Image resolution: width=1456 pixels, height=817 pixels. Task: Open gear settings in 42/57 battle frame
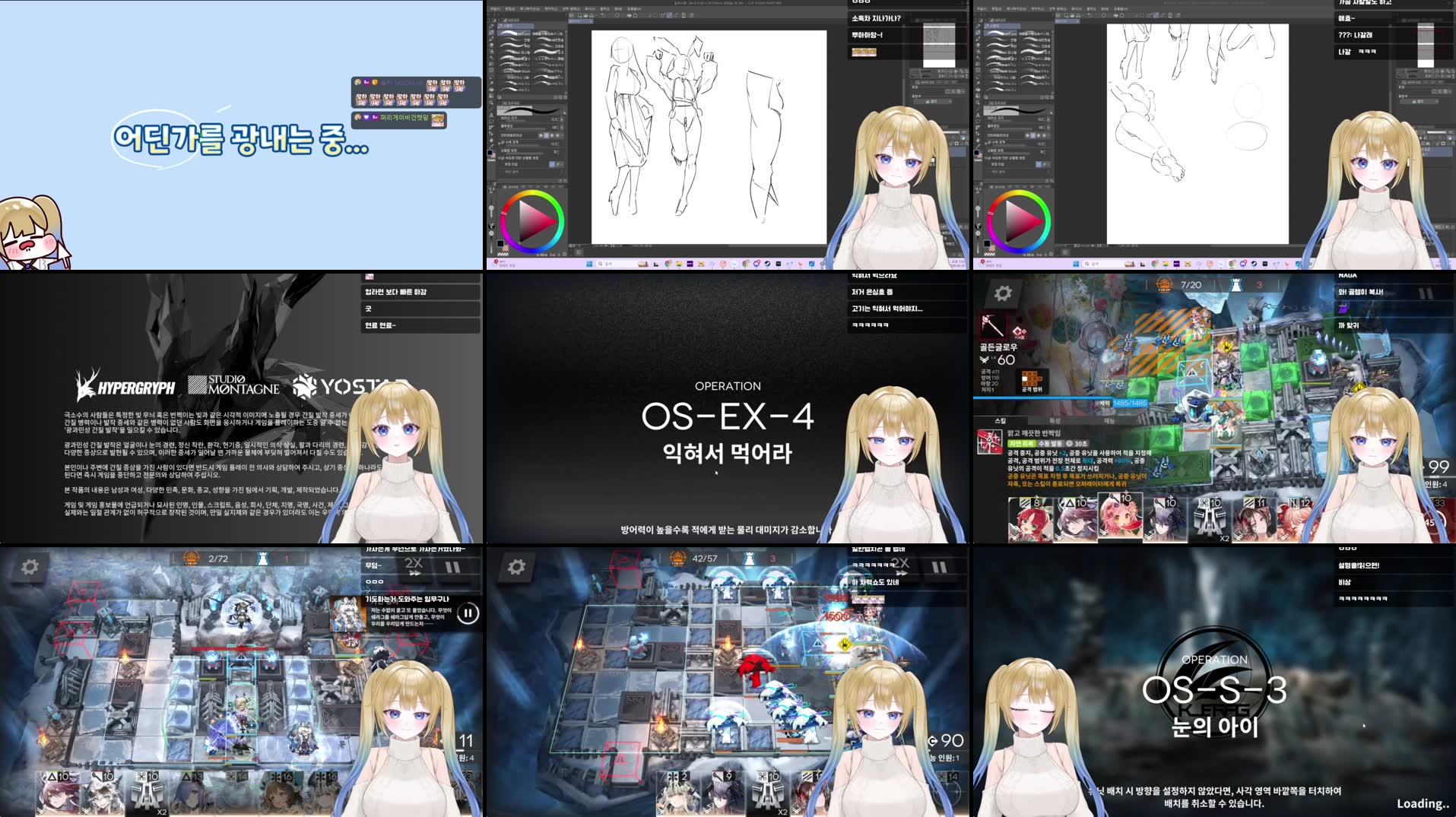[x=516, y=567]
